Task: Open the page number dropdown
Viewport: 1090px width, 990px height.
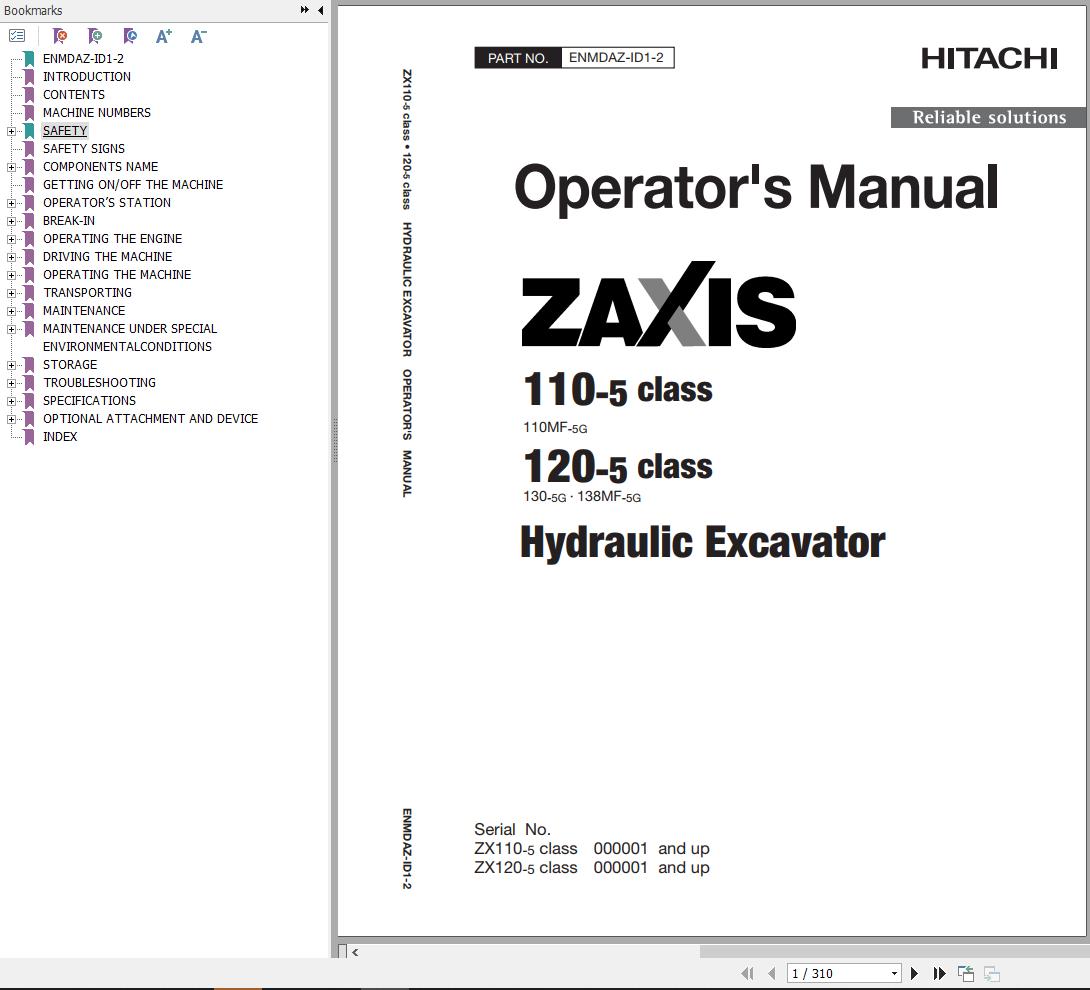Action: pos(894,973)
